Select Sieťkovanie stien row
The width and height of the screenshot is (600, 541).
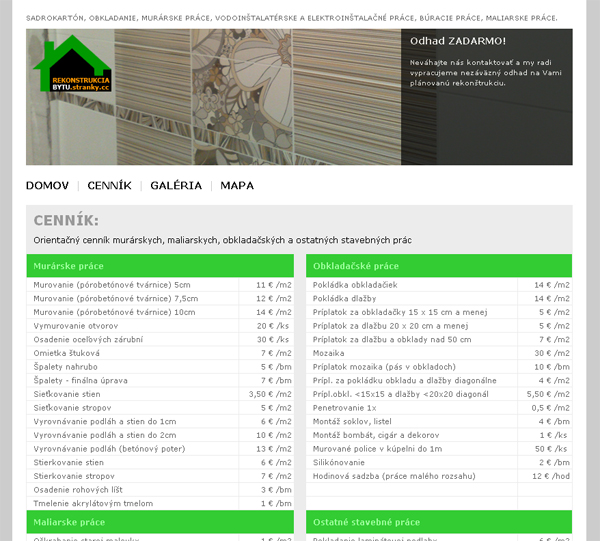160,394
